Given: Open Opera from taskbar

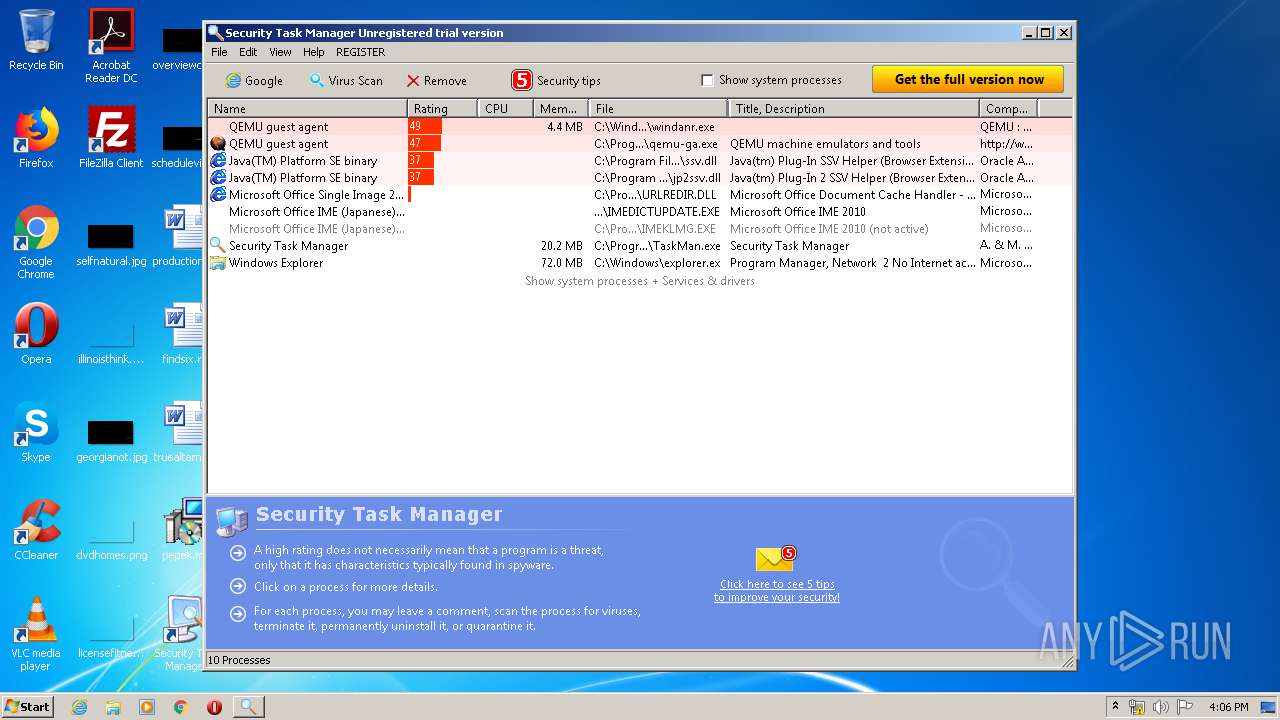Looking at the screenshot, I should coord(214,707).
